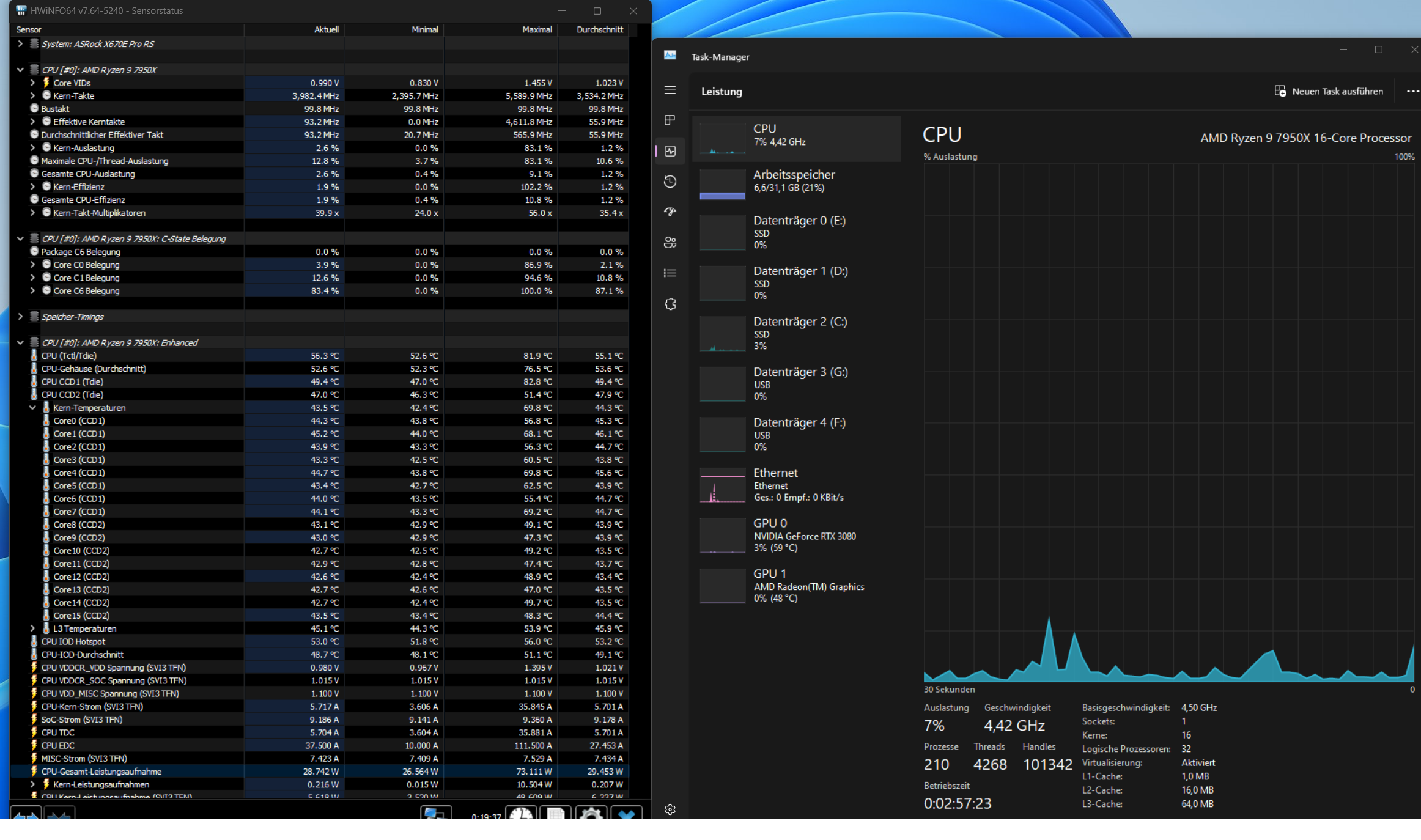
Task: Click Neuen Task ausführen button
Action: pos(1329,91)
